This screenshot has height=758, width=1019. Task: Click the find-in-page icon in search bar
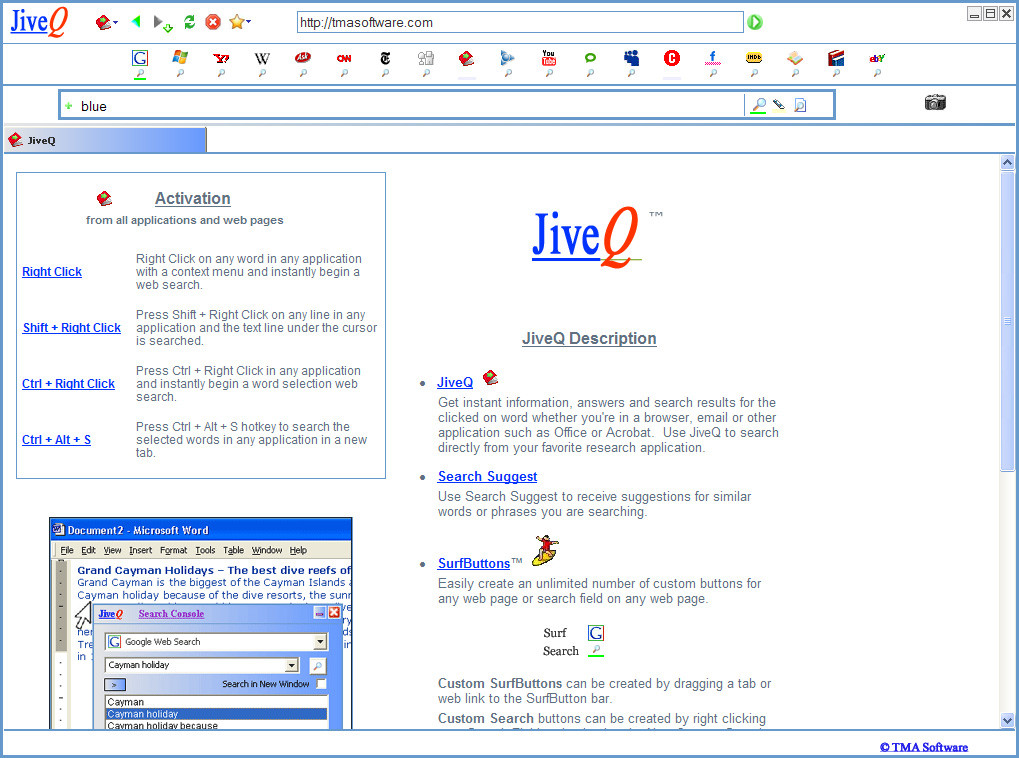(x=801, y=105)
